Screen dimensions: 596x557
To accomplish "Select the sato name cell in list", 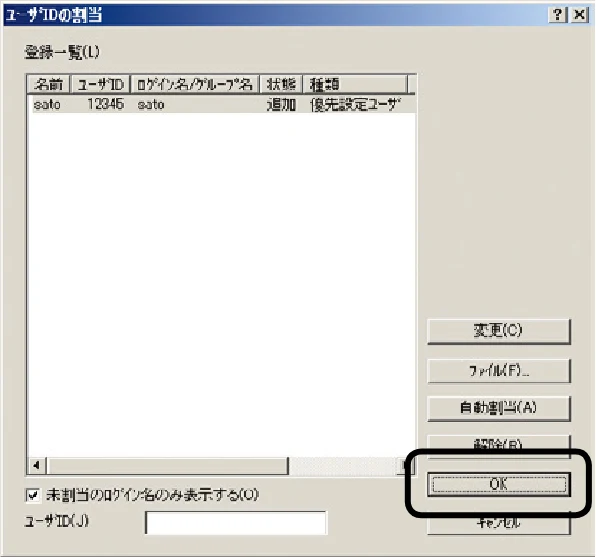I will click(47, 104).
